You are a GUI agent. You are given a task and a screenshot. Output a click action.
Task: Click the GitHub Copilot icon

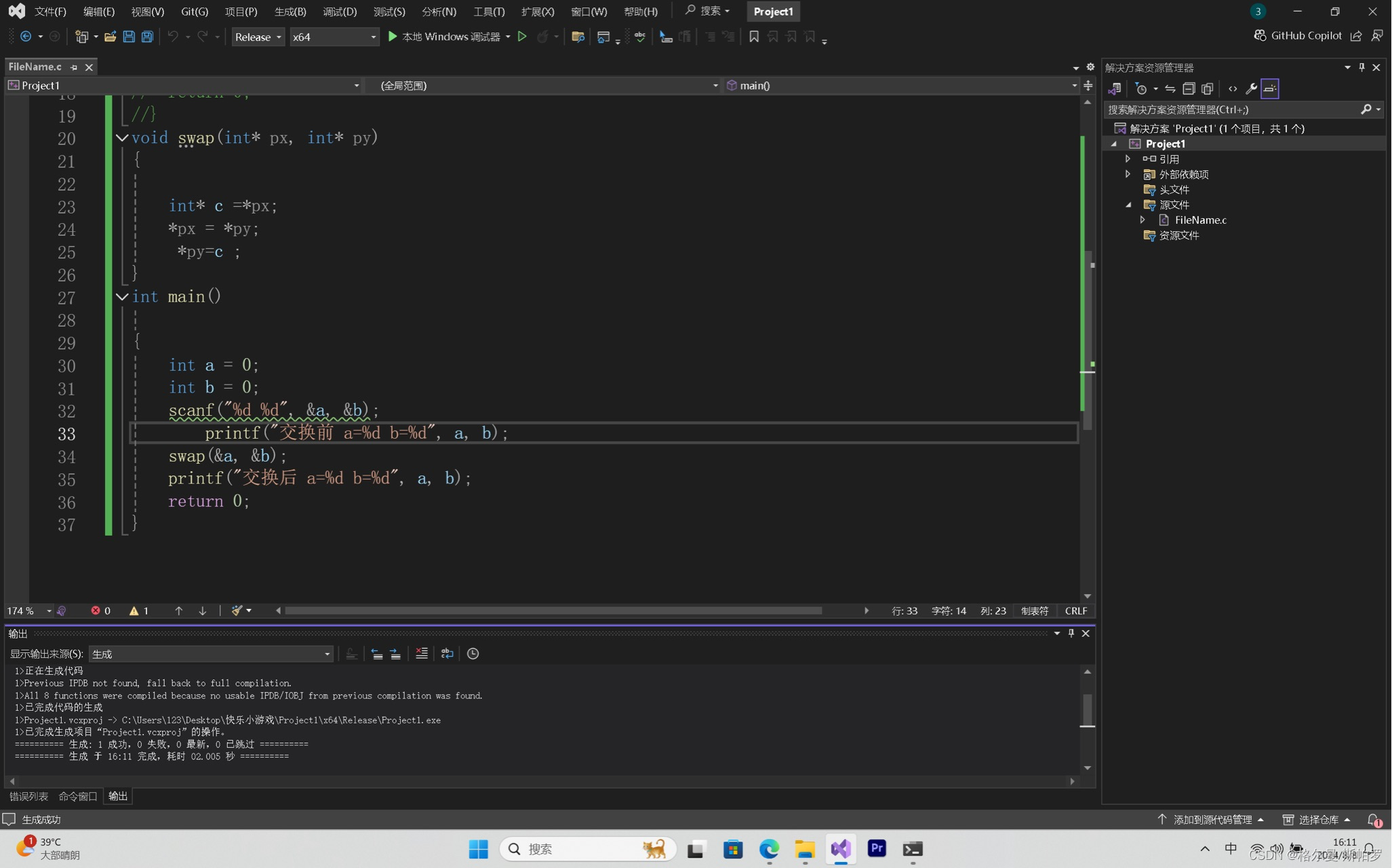[1260, 35]
